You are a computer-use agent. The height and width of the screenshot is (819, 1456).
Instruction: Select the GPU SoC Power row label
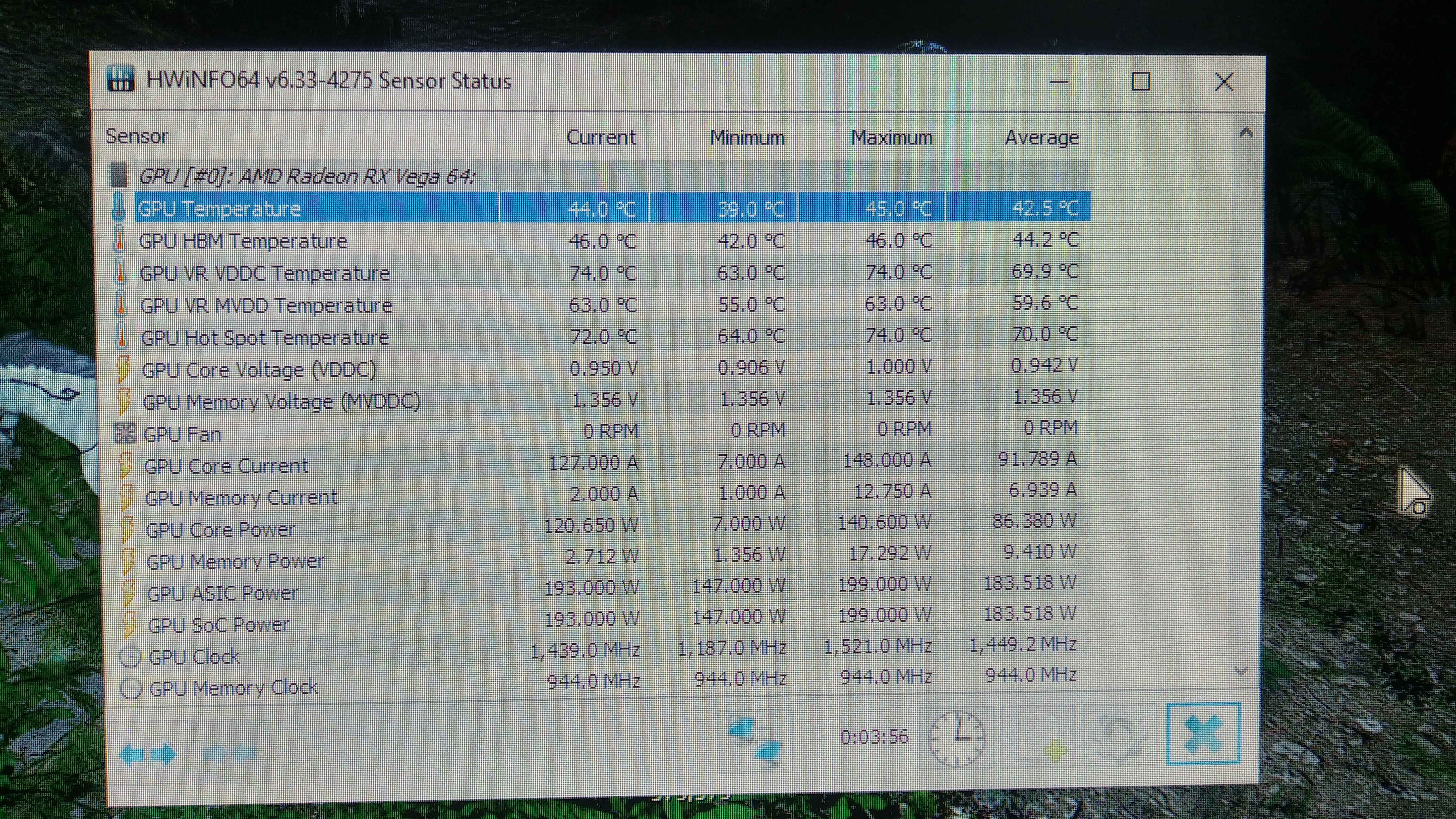218,625
